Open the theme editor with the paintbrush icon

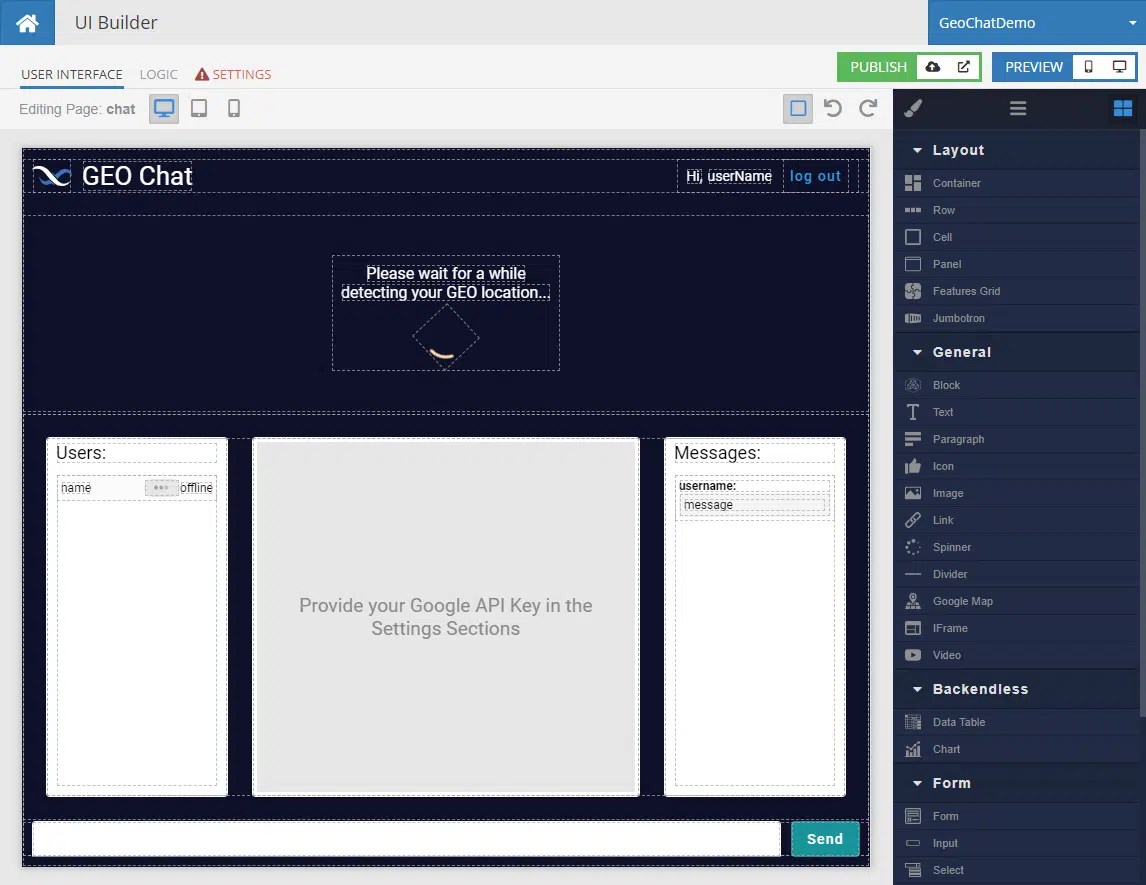coord(911,108)
